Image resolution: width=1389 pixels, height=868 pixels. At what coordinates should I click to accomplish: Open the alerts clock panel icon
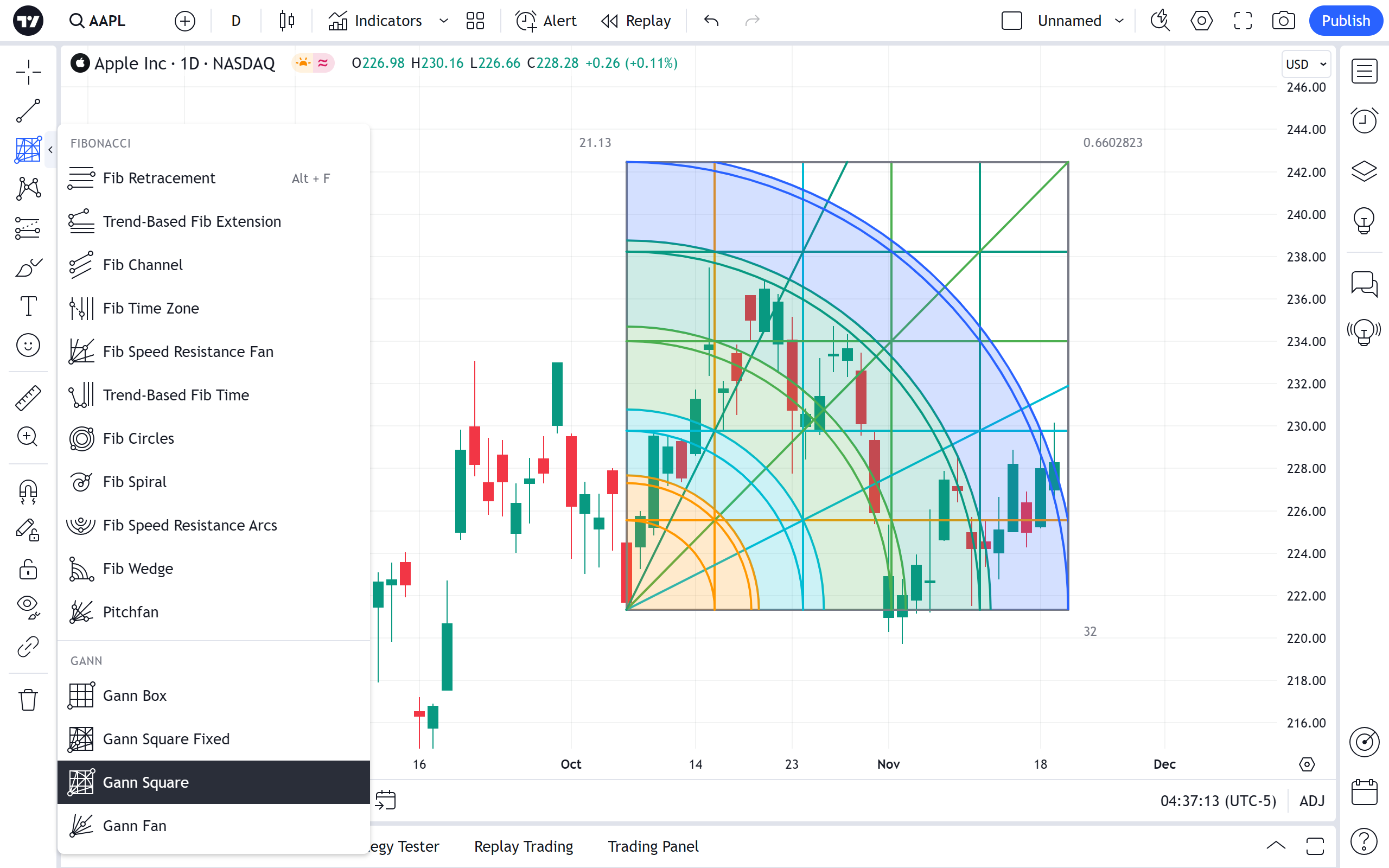point(1363,120)
